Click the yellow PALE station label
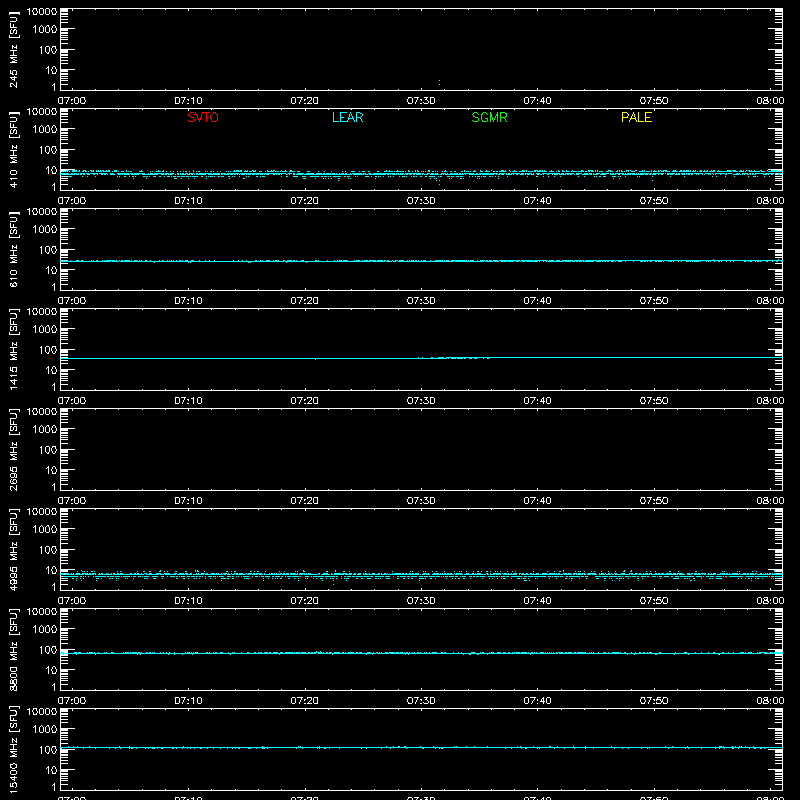Viewport: 800px width, 800px height. pos(636,117)
